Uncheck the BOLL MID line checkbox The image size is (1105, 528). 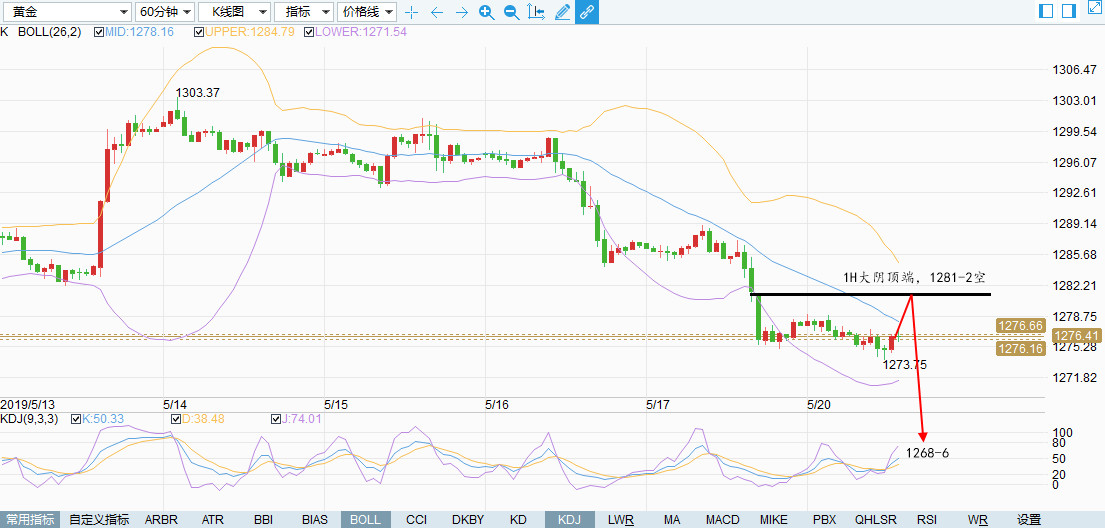click(x=98, y=32)
